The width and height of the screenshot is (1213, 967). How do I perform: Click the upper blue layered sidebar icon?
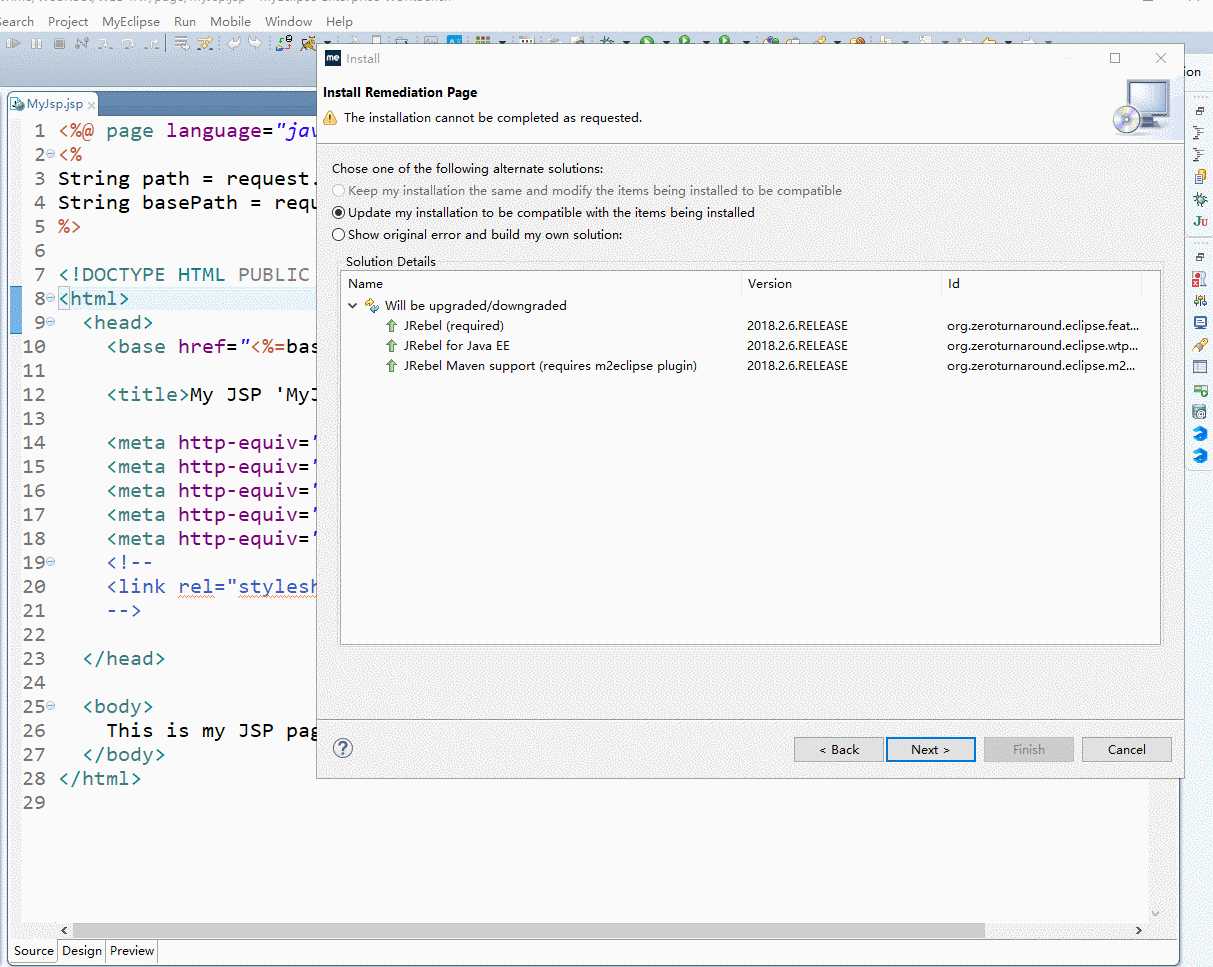1200,434
